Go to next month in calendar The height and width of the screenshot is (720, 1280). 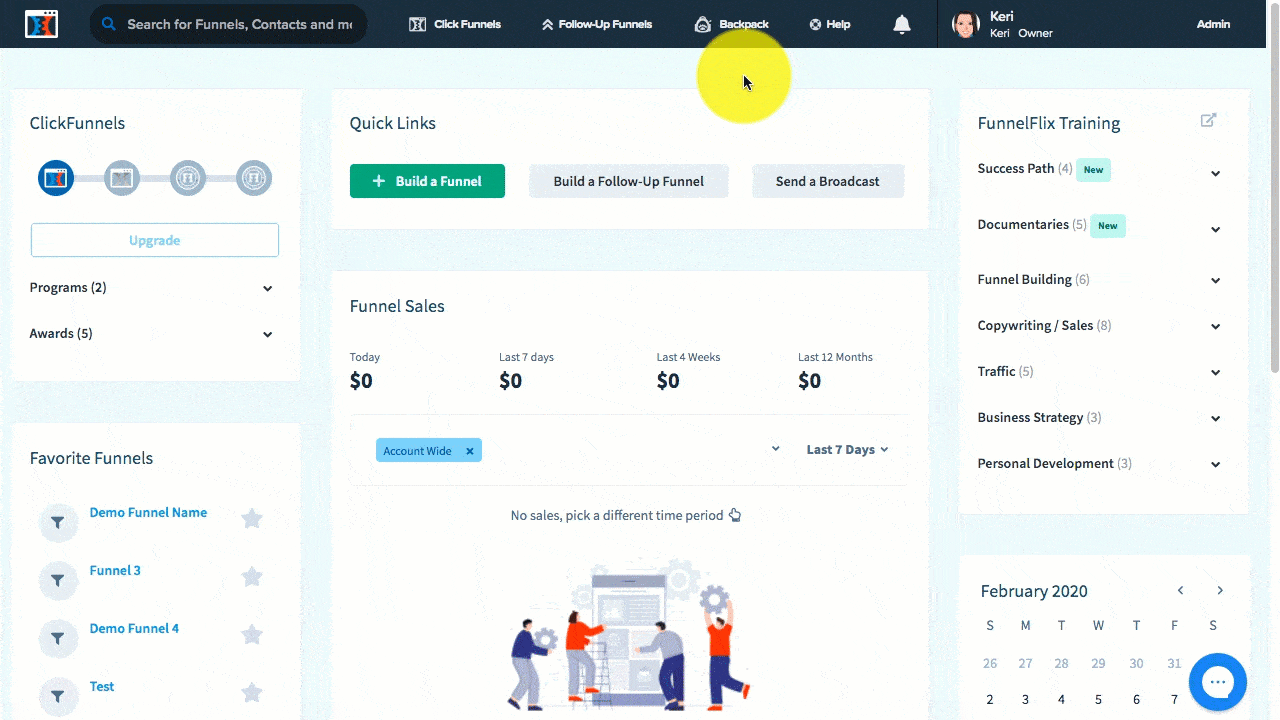[x=1219, y=590]
